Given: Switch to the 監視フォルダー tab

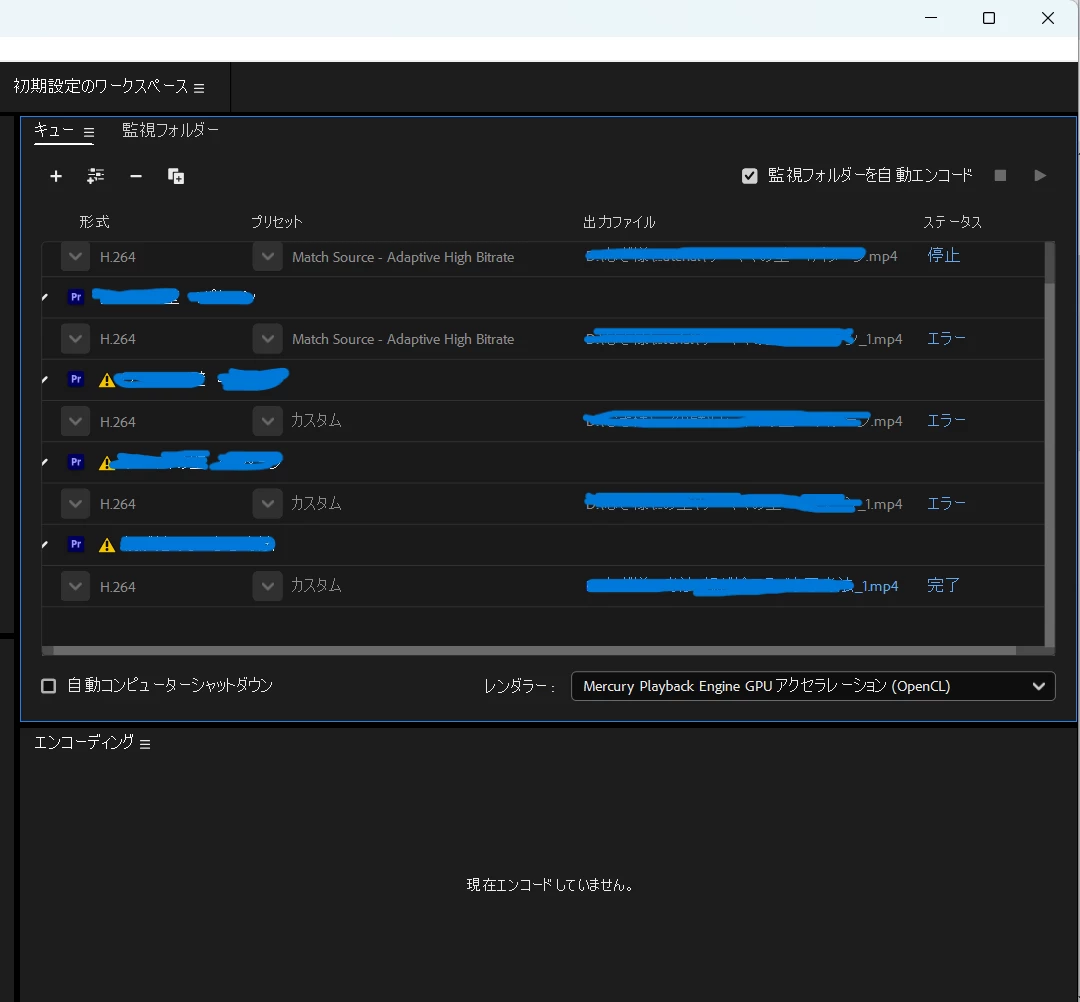Looking at the screenshot, I should [170, 130].
